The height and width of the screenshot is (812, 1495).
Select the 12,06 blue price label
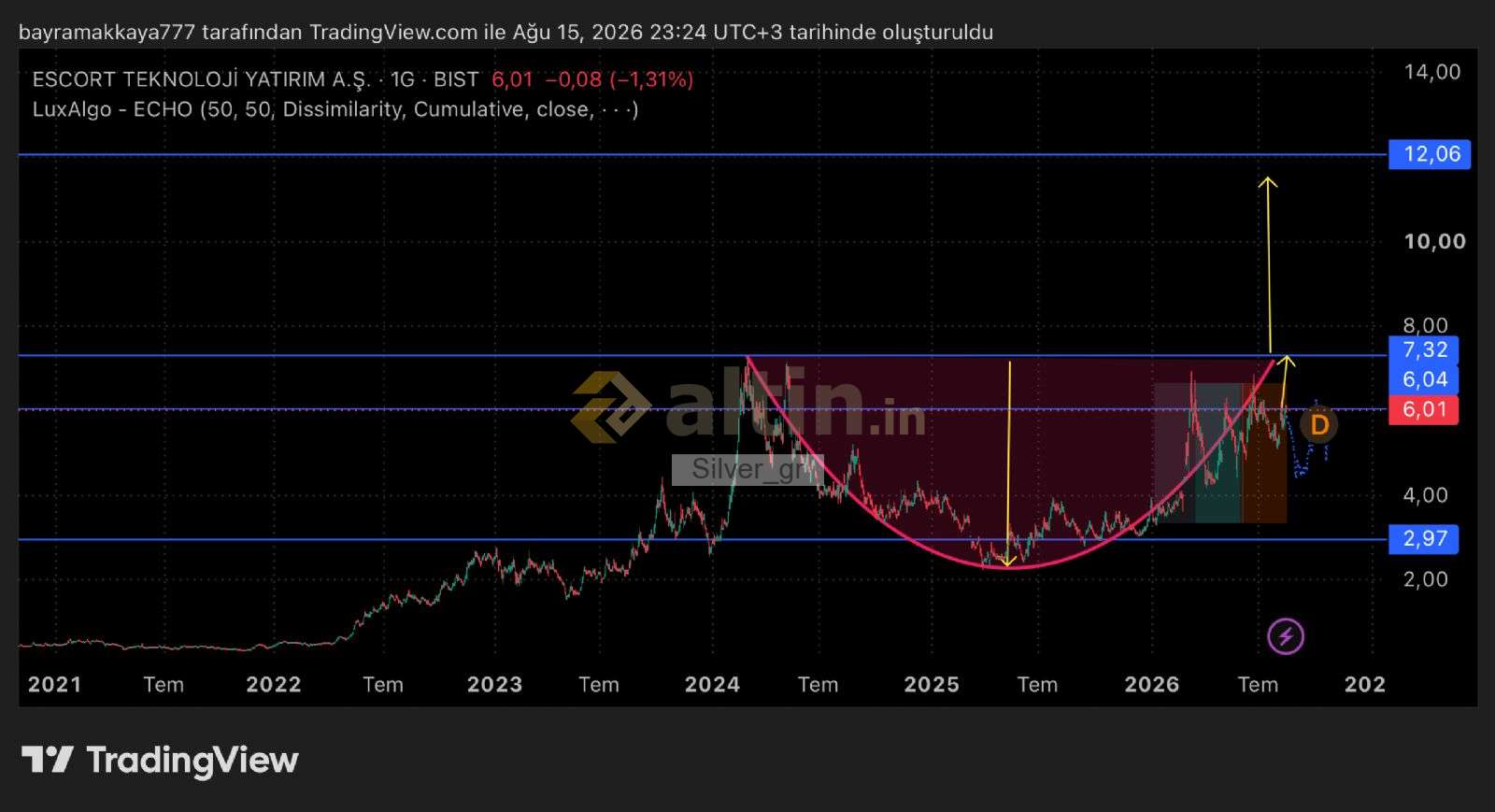click(1429, 154)
